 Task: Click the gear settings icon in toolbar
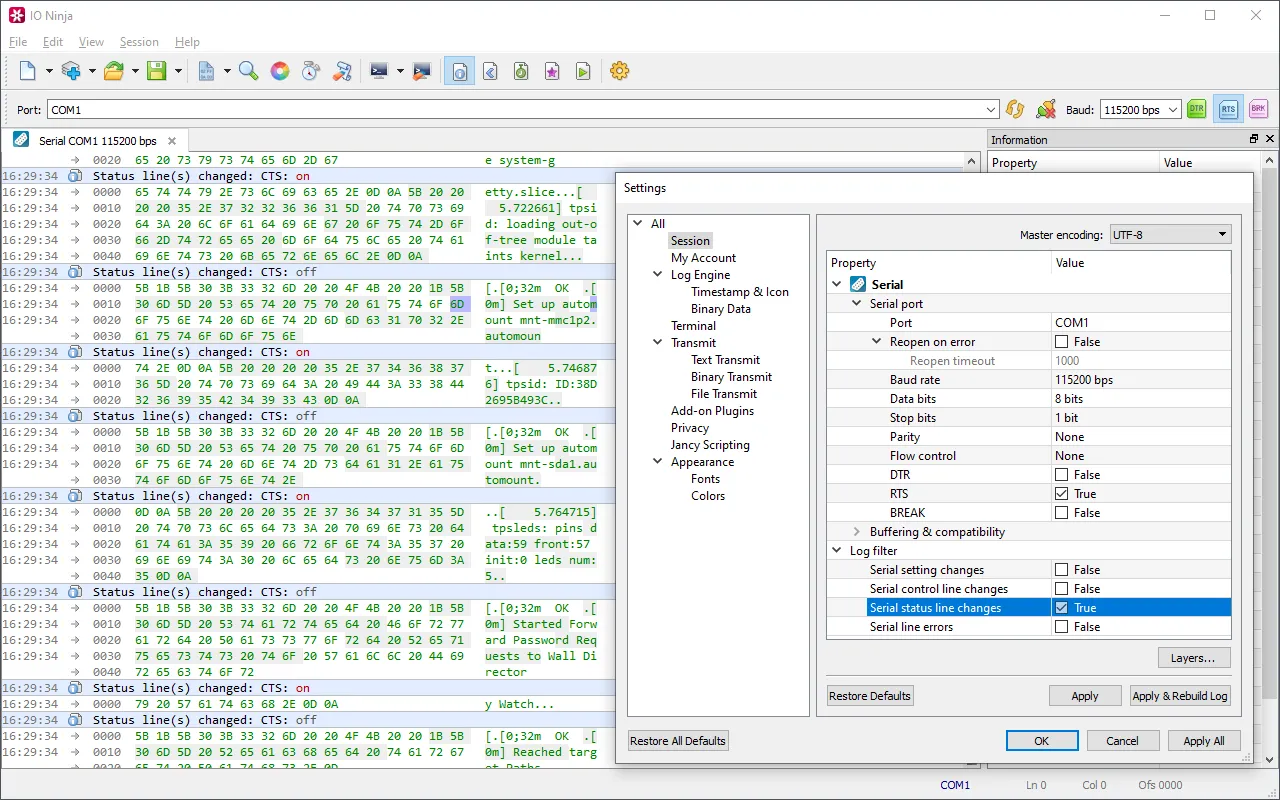(619, 71)
